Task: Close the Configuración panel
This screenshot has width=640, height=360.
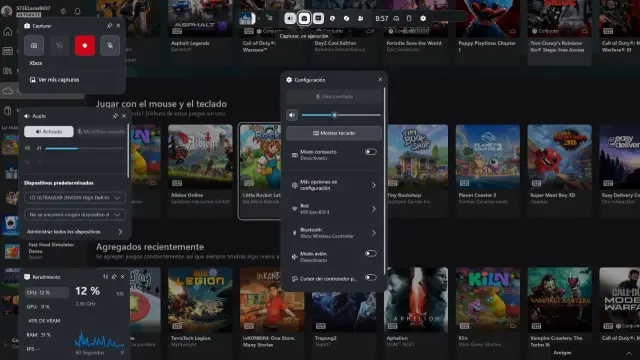Action: point(380,80)
